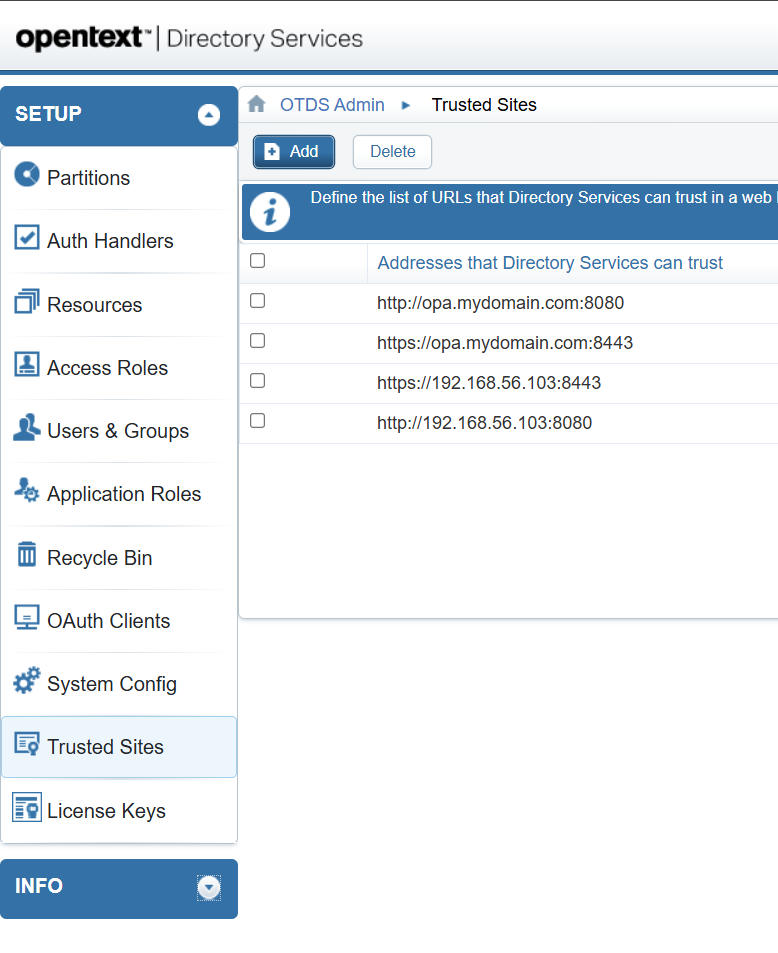Viewport: 778px width, 953px height.
Task: Click the Delete button
Action: pos(392,152)
